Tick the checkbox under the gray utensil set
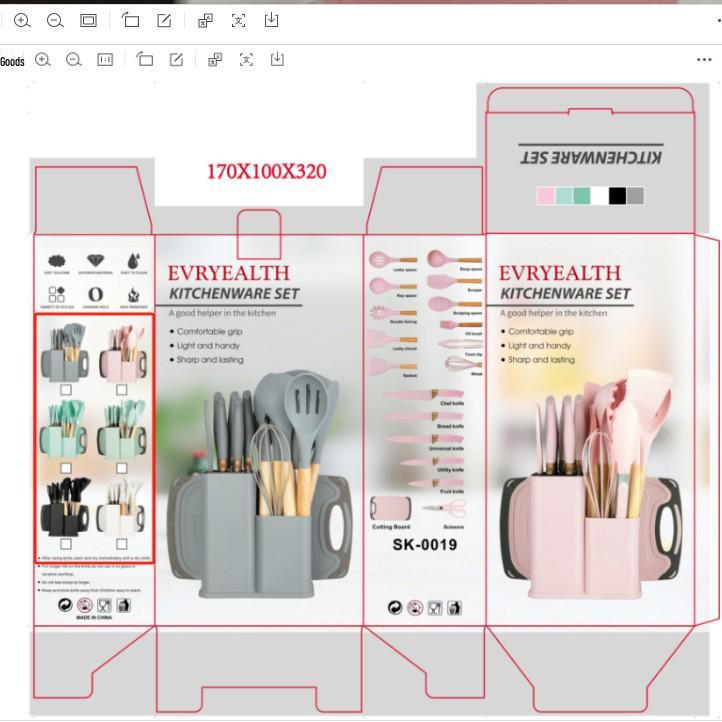The image size is (722, 722). (66, 389)
